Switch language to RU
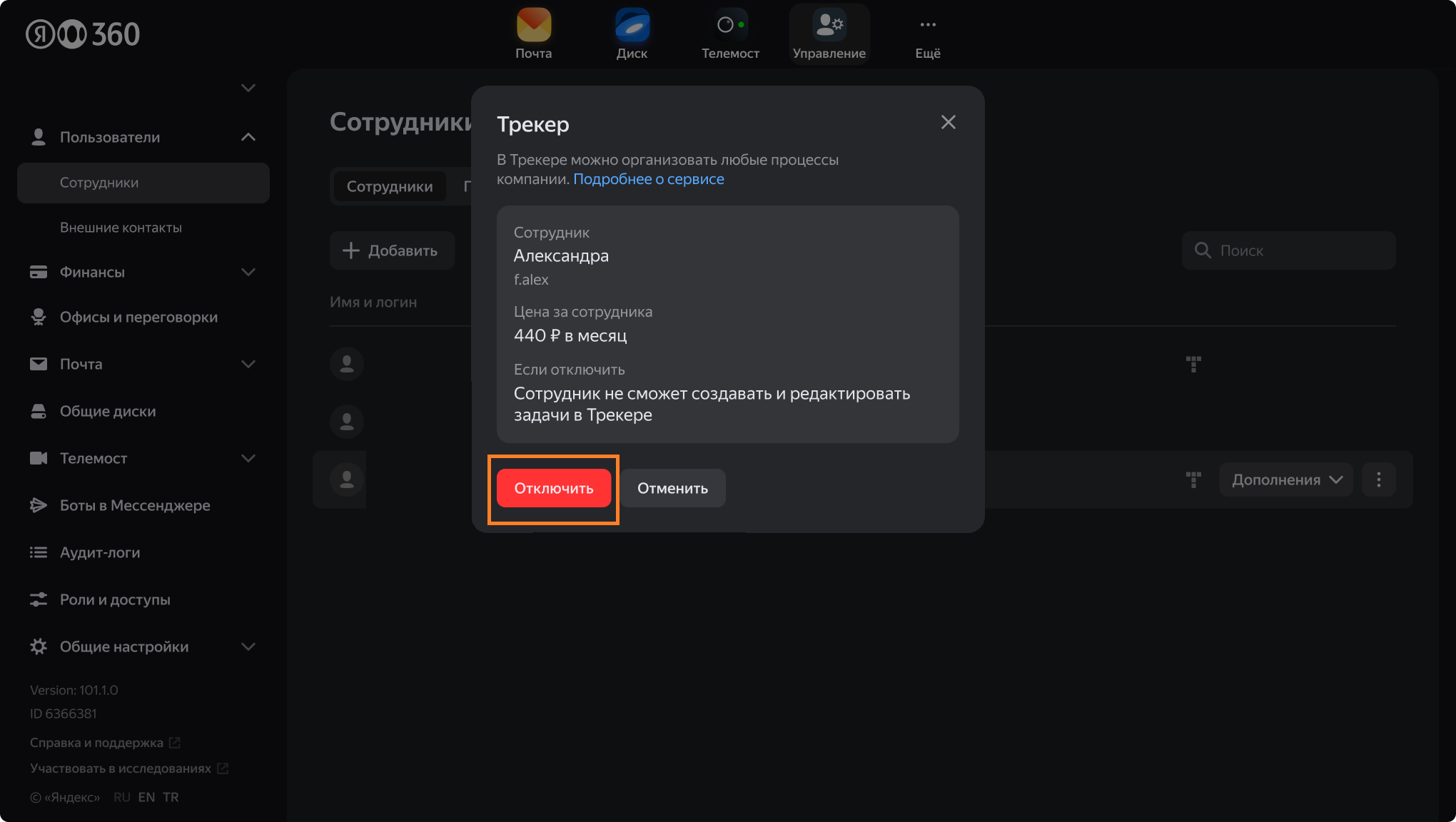Screen dimensions: 1456x822 [122, 797]
